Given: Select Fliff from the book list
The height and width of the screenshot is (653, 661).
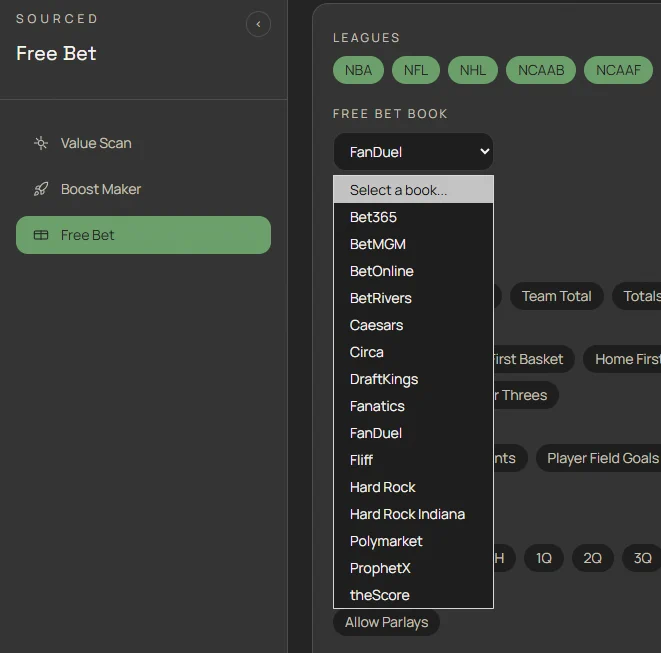Looking at the screenshot, I should tap(413, 460).
